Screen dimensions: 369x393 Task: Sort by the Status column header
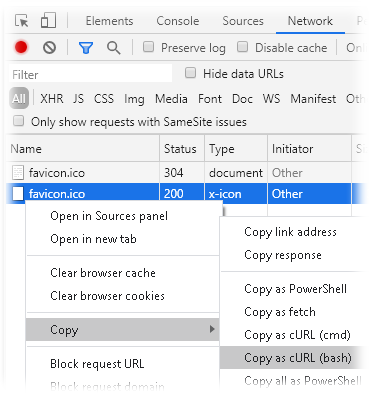(182, 149)
